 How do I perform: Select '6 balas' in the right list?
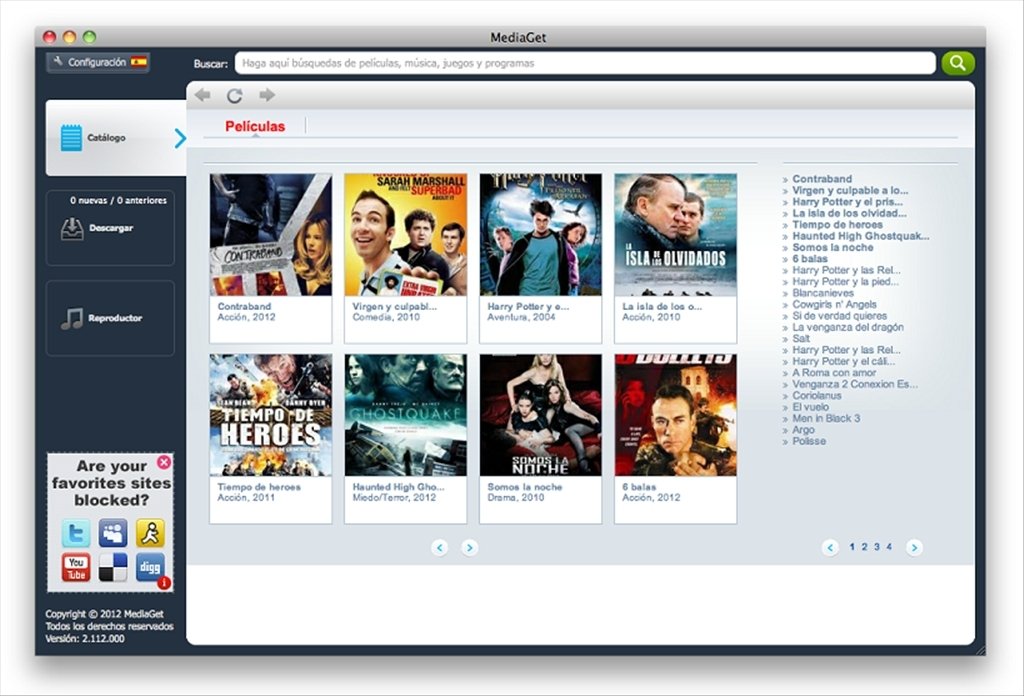(810, 259)
